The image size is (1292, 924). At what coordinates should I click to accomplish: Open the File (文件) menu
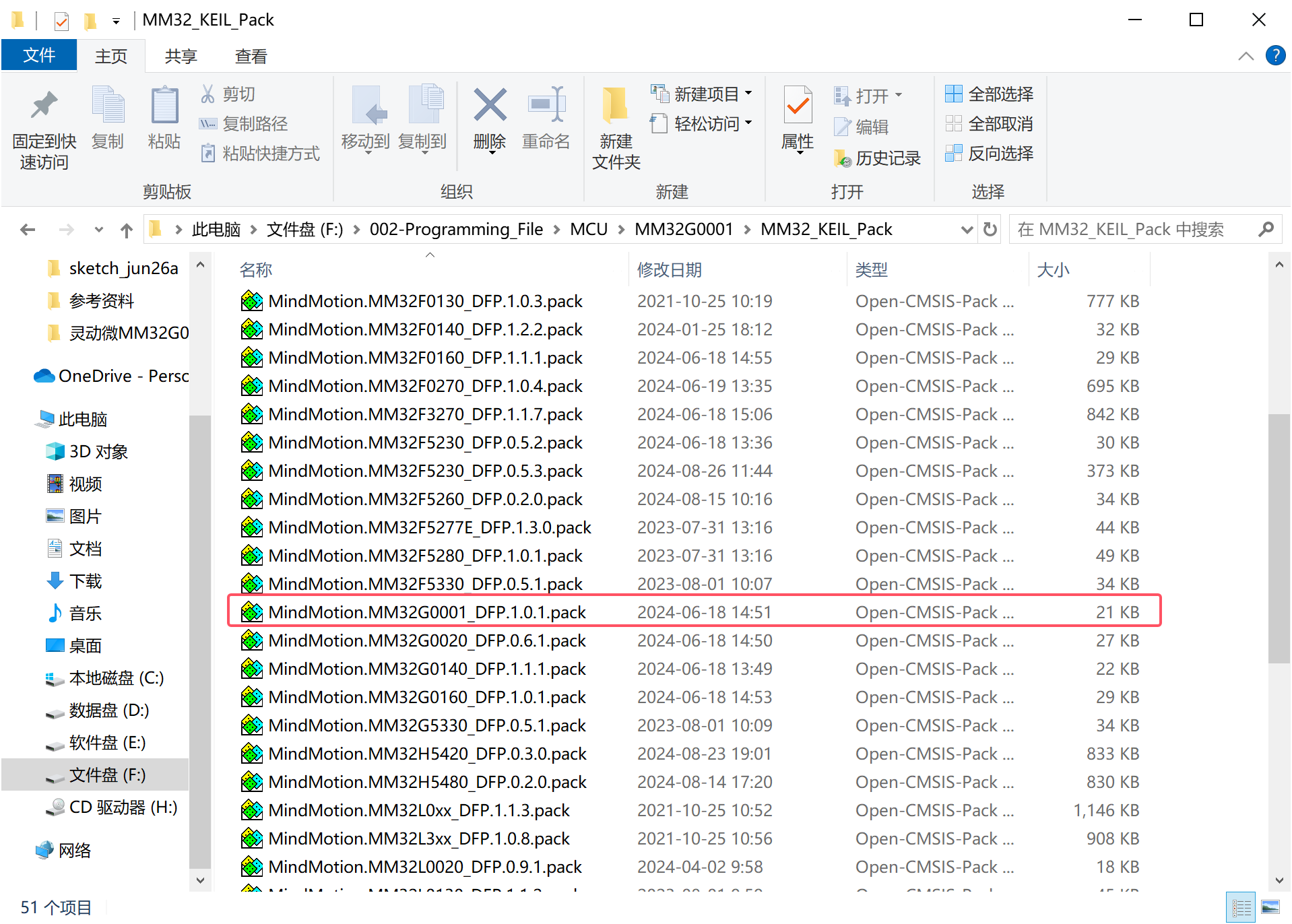click(x=39, y=55)
